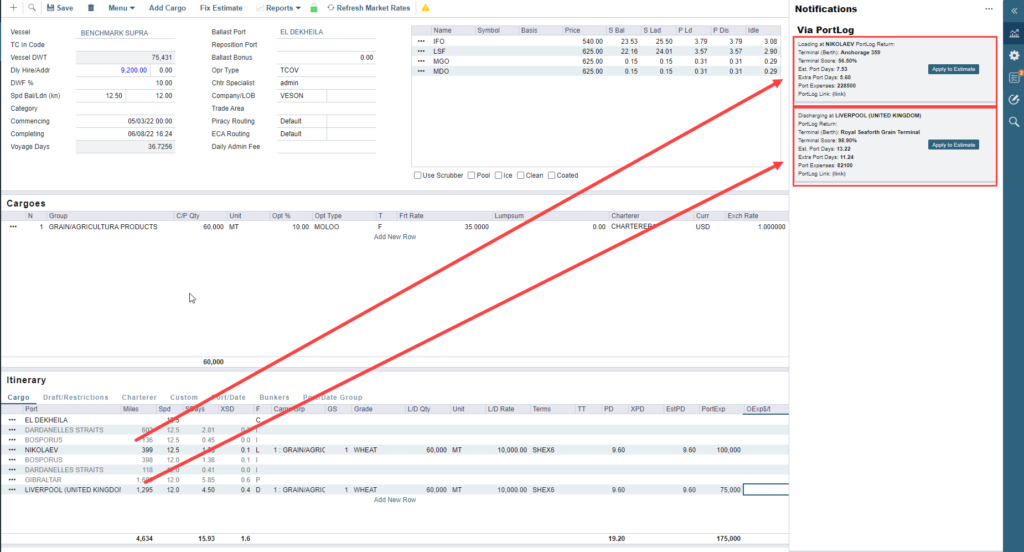
Task: Open the Menu dropdown
Action: click(121, 8)
